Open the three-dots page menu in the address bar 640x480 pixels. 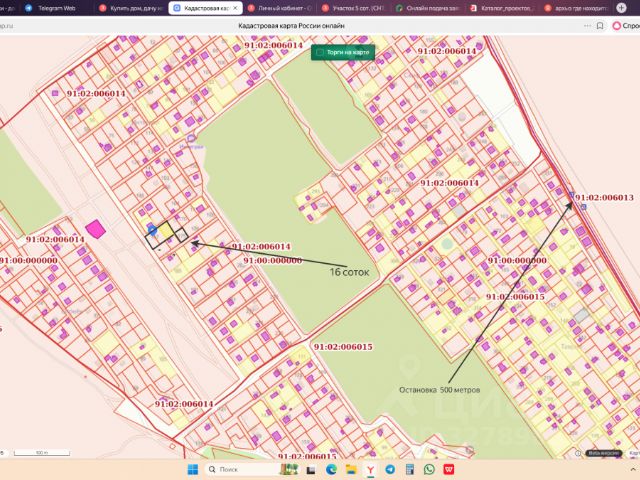tap(587, 26)
